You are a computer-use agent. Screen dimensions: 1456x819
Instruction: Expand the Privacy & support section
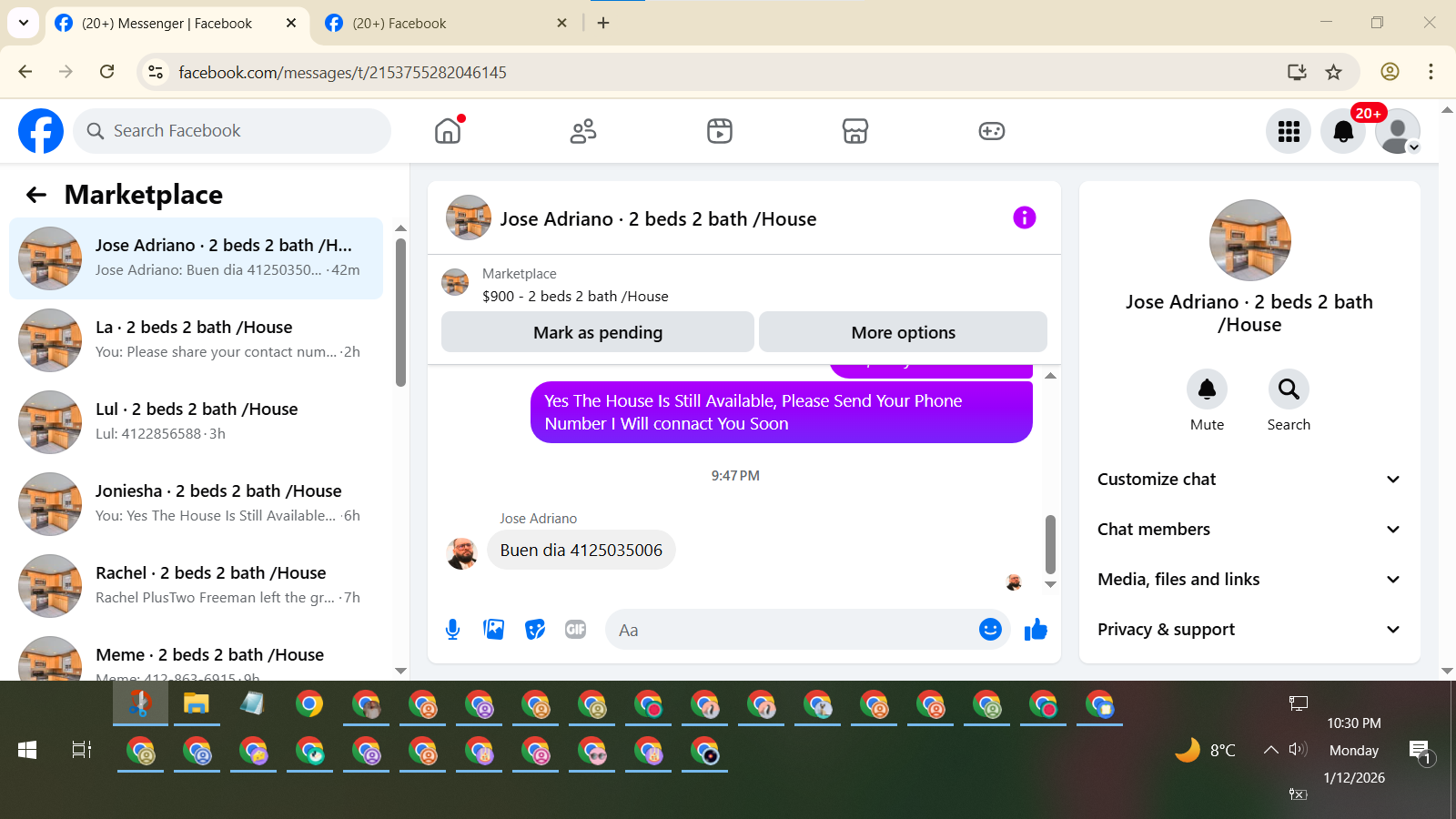[x=1249, y=630]
